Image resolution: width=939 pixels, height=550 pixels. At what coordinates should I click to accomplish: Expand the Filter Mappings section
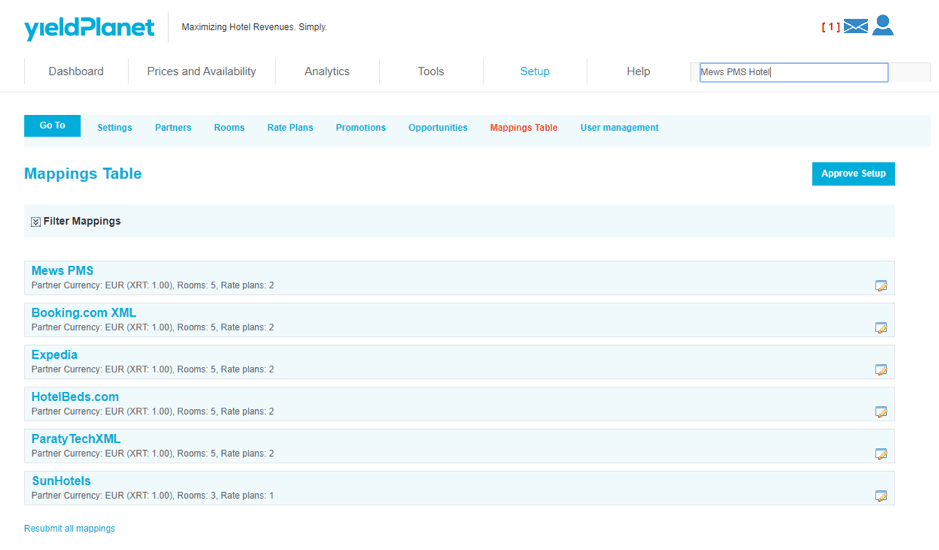coord(36,222)
